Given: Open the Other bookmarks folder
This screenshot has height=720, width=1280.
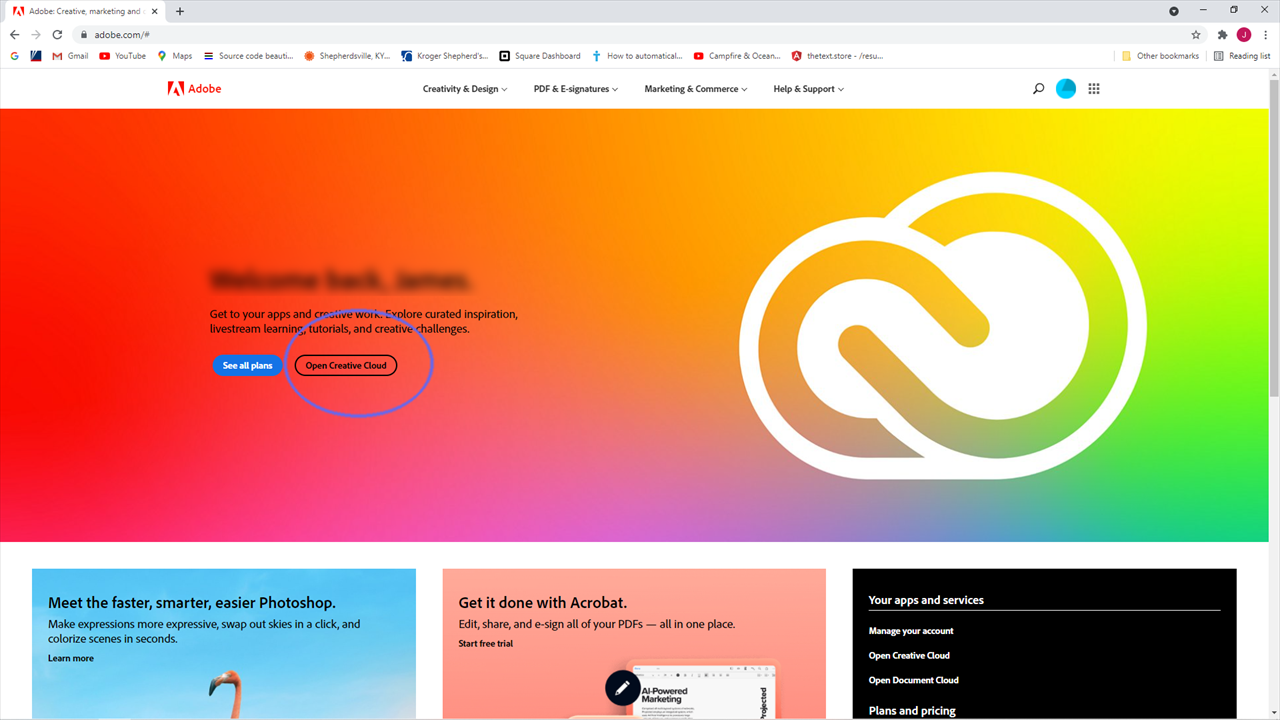Looking at the screenshot, I should (1160, 56).
